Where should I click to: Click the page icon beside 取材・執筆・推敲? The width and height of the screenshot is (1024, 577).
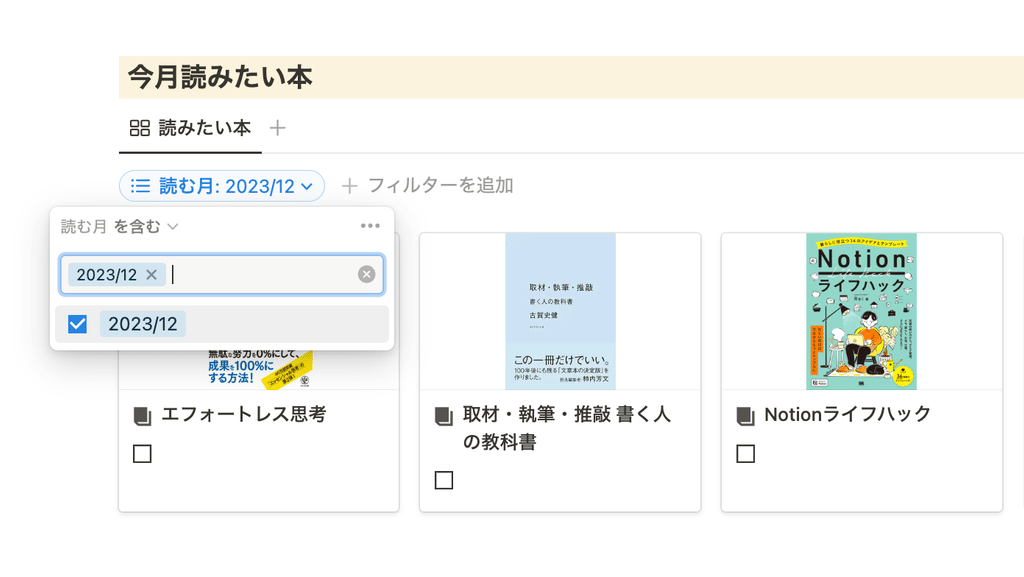(x=443, y=416)
